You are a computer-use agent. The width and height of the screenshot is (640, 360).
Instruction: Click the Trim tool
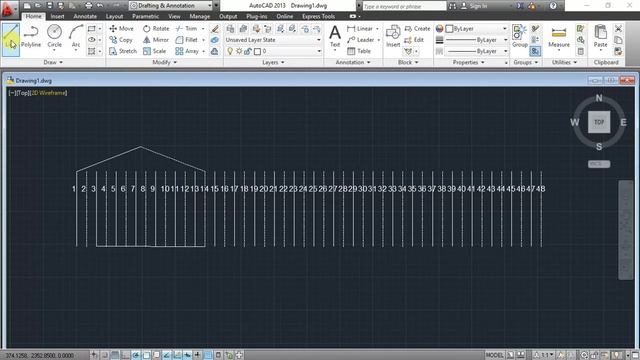click(x=187, y=29)
